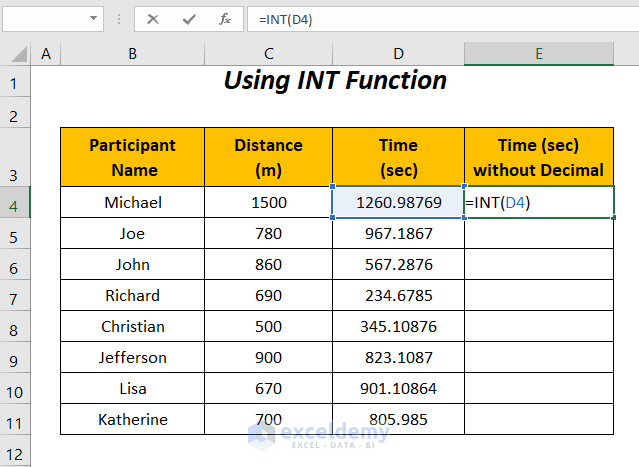Click the three-dot formula bar resize handle
The image size is (639, 467).
click(120, 18)
